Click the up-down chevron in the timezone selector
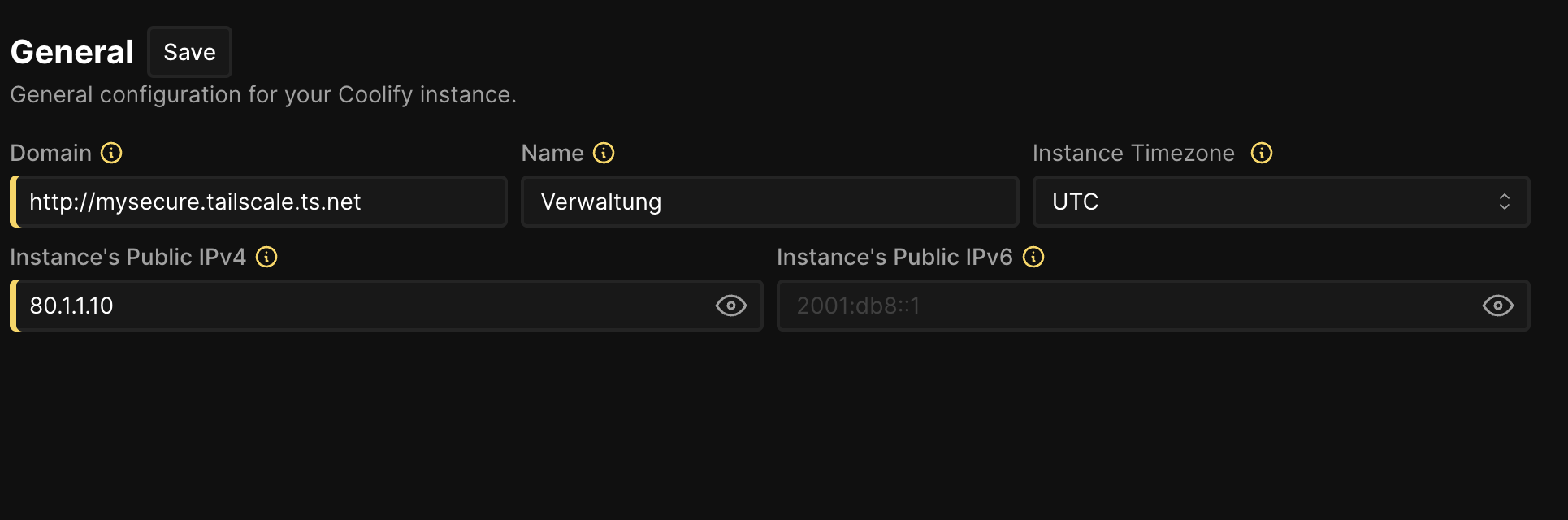 coord(1505,201)
